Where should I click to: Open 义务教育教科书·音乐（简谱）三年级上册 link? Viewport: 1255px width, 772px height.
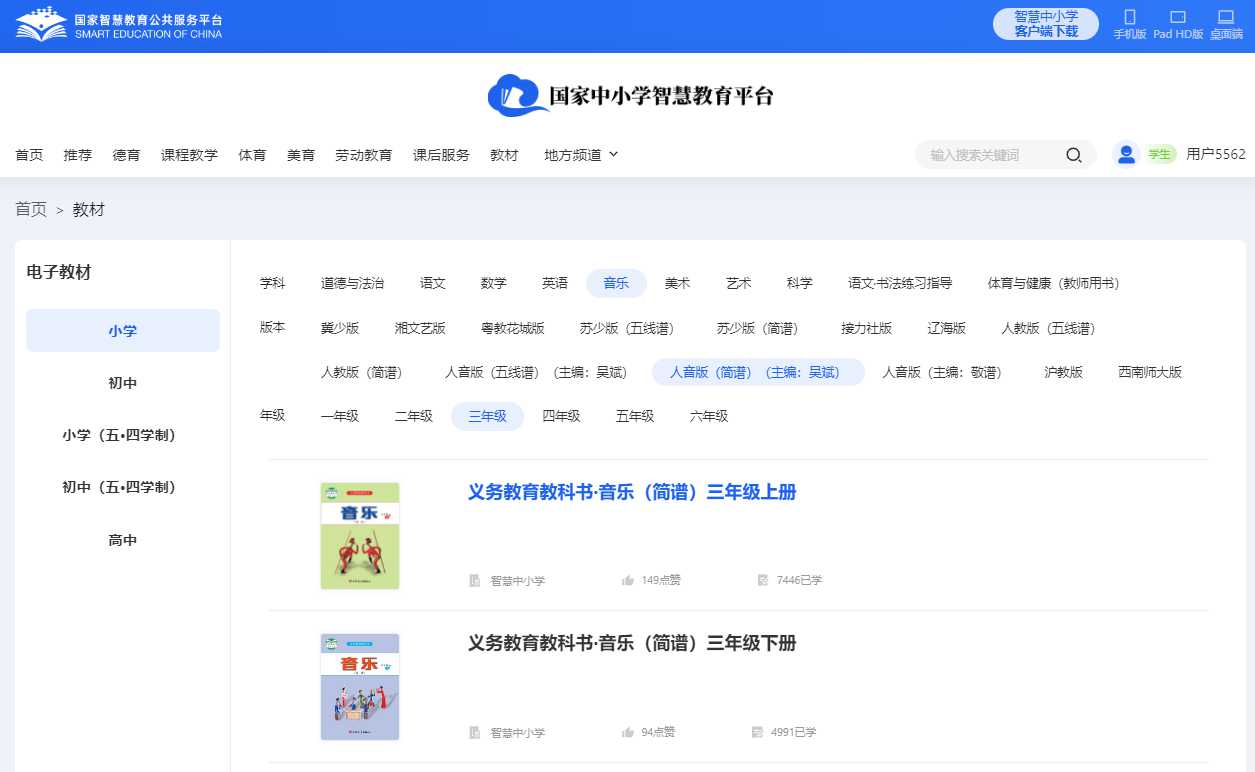click(631, 492)
